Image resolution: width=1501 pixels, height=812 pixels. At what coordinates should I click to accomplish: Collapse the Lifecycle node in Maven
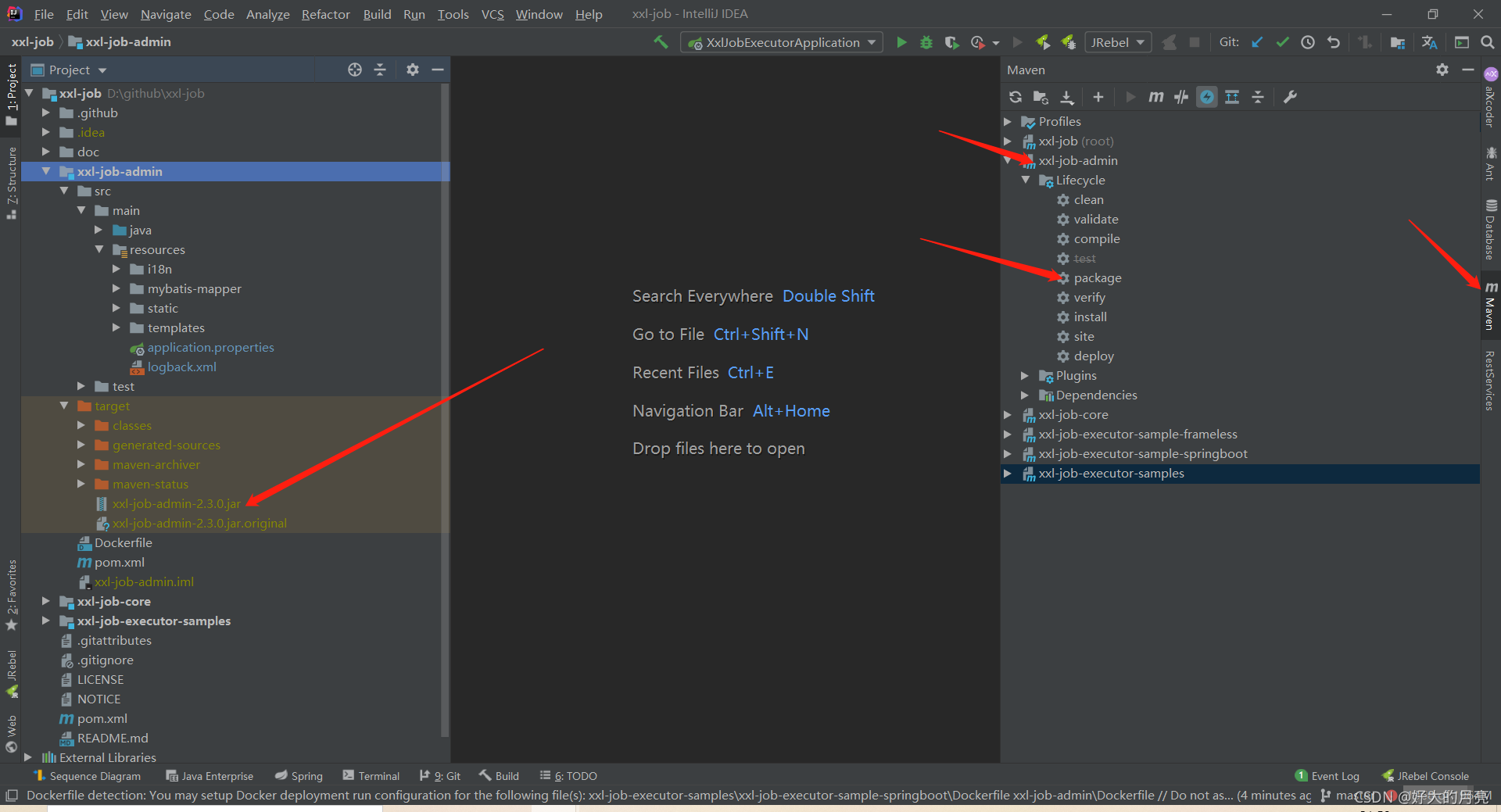tap(1026, 181)
